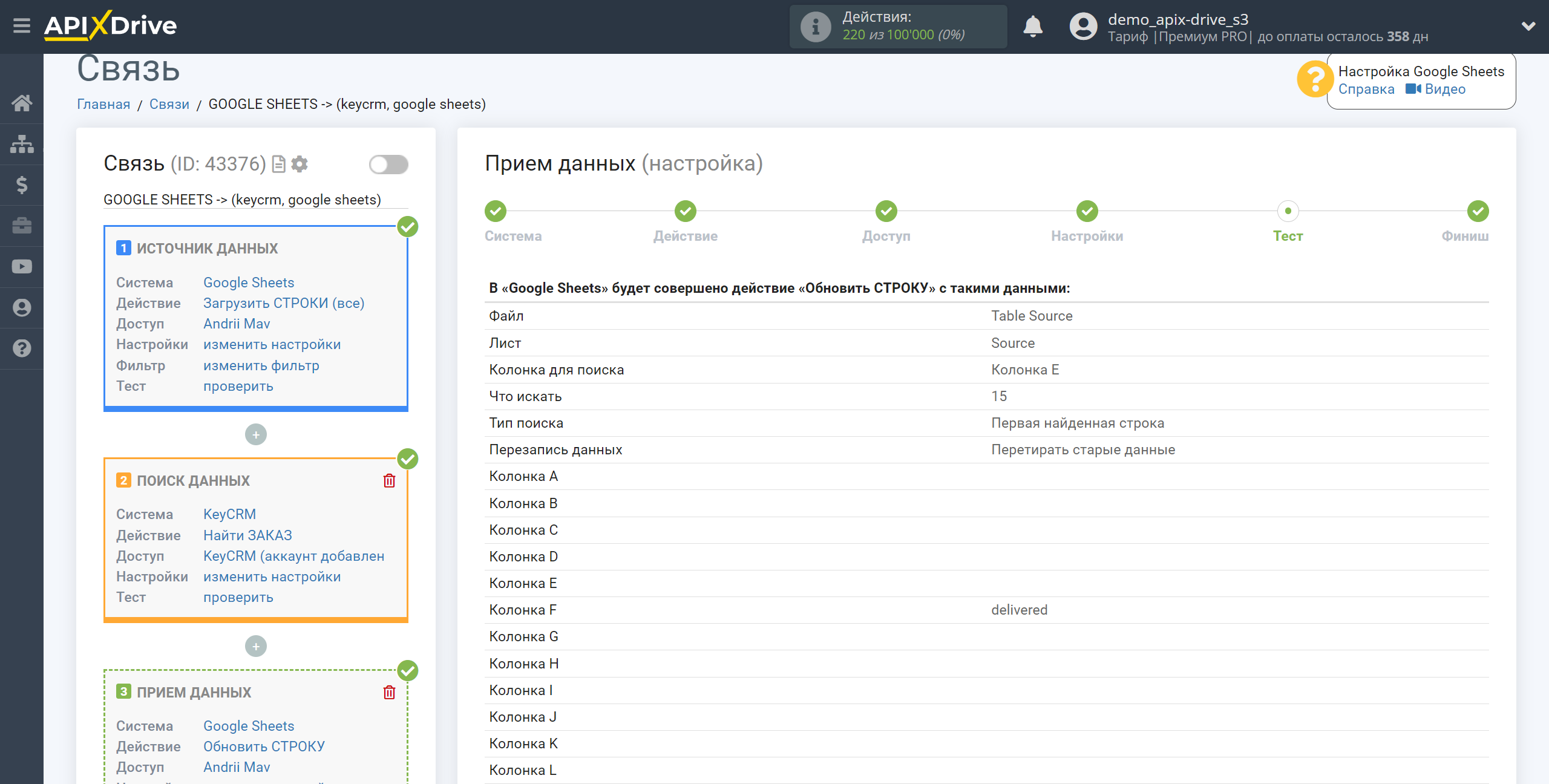Delete the ПРИЕМ ДАННЫХ block
Screen dimensions: 1549x784
coord(389,693)
